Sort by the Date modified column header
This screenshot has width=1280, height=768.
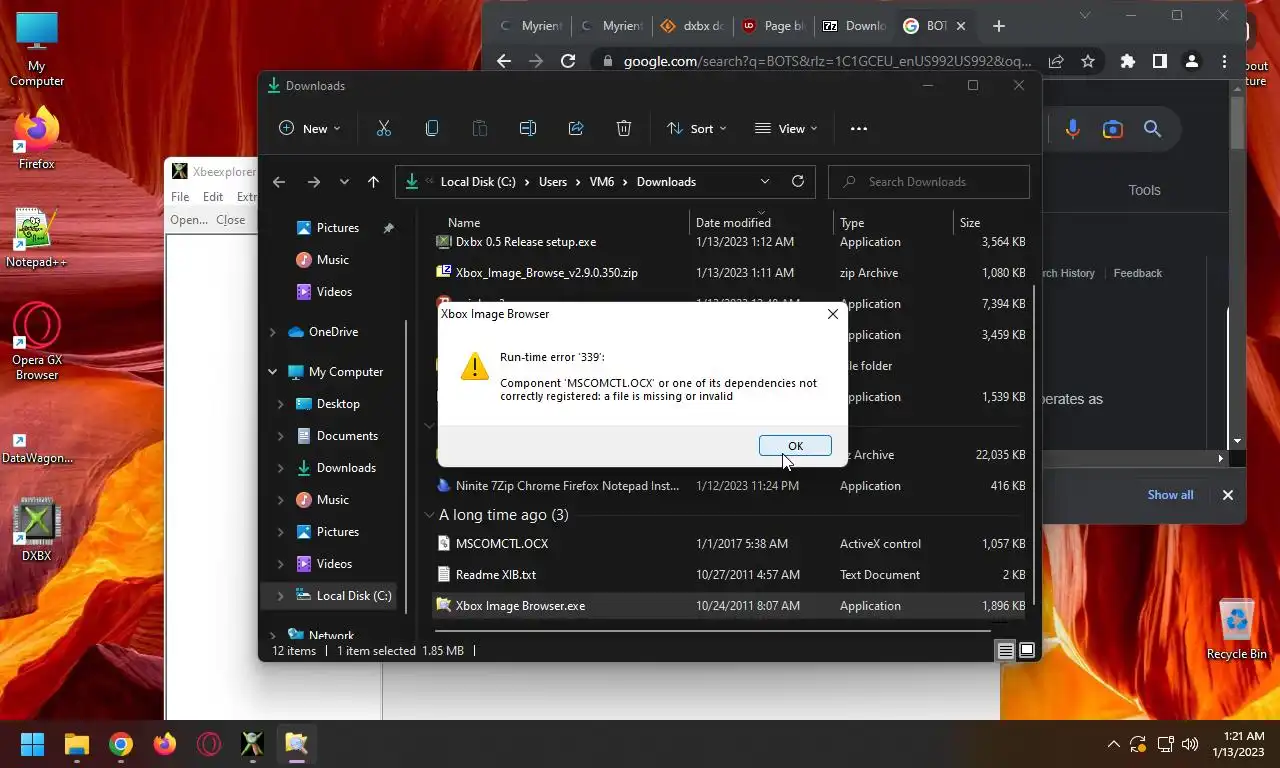(733, 223)
